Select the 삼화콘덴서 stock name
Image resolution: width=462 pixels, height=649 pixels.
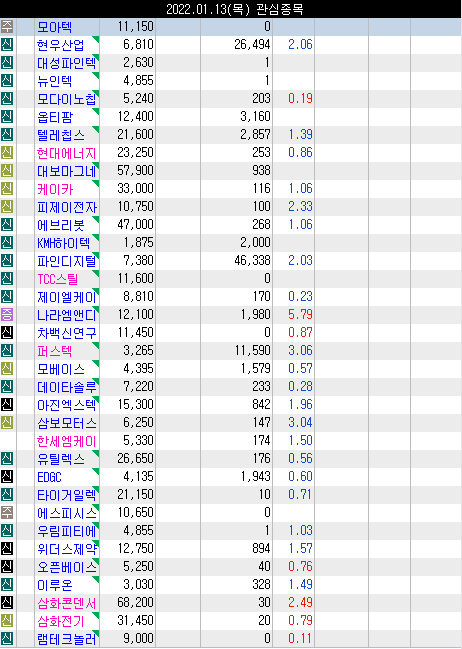[x=66, y=603]
